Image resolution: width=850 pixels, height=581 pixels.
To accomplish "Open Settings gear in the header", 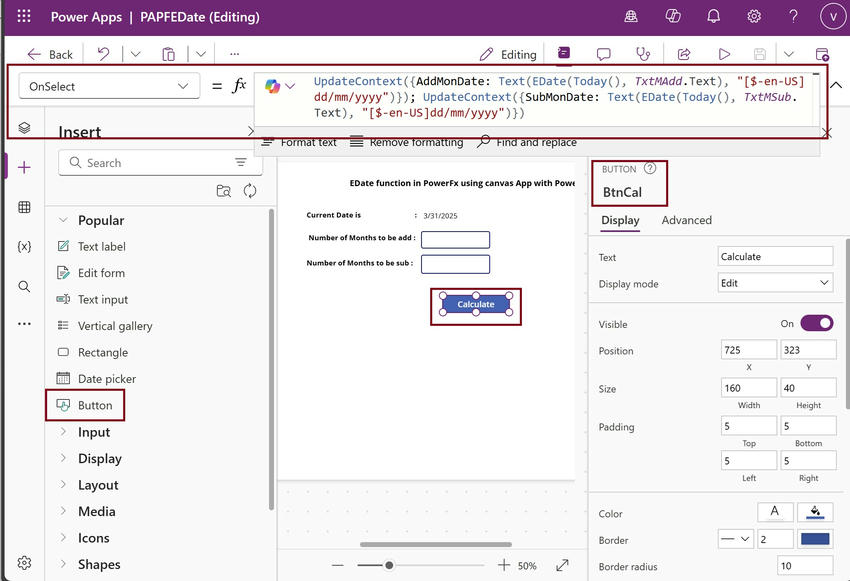I will pyautogui.click(x=754, y=16).
